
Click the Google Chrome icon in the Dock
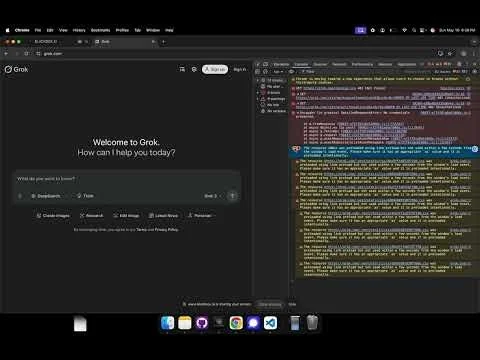pos(236,323)
